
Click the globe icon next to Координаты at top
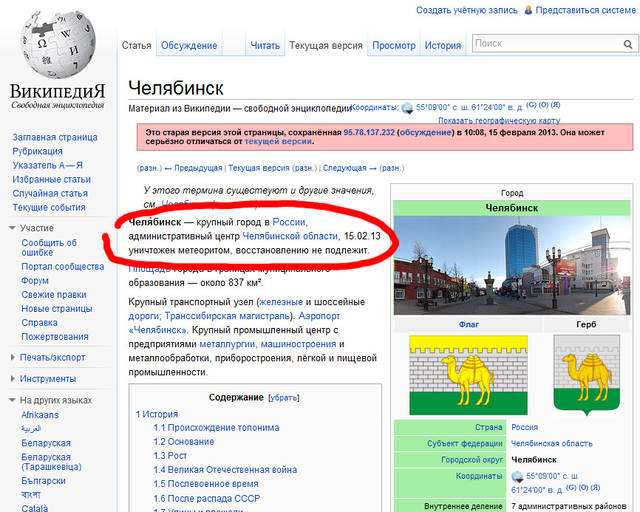click(x=407, y=107)
